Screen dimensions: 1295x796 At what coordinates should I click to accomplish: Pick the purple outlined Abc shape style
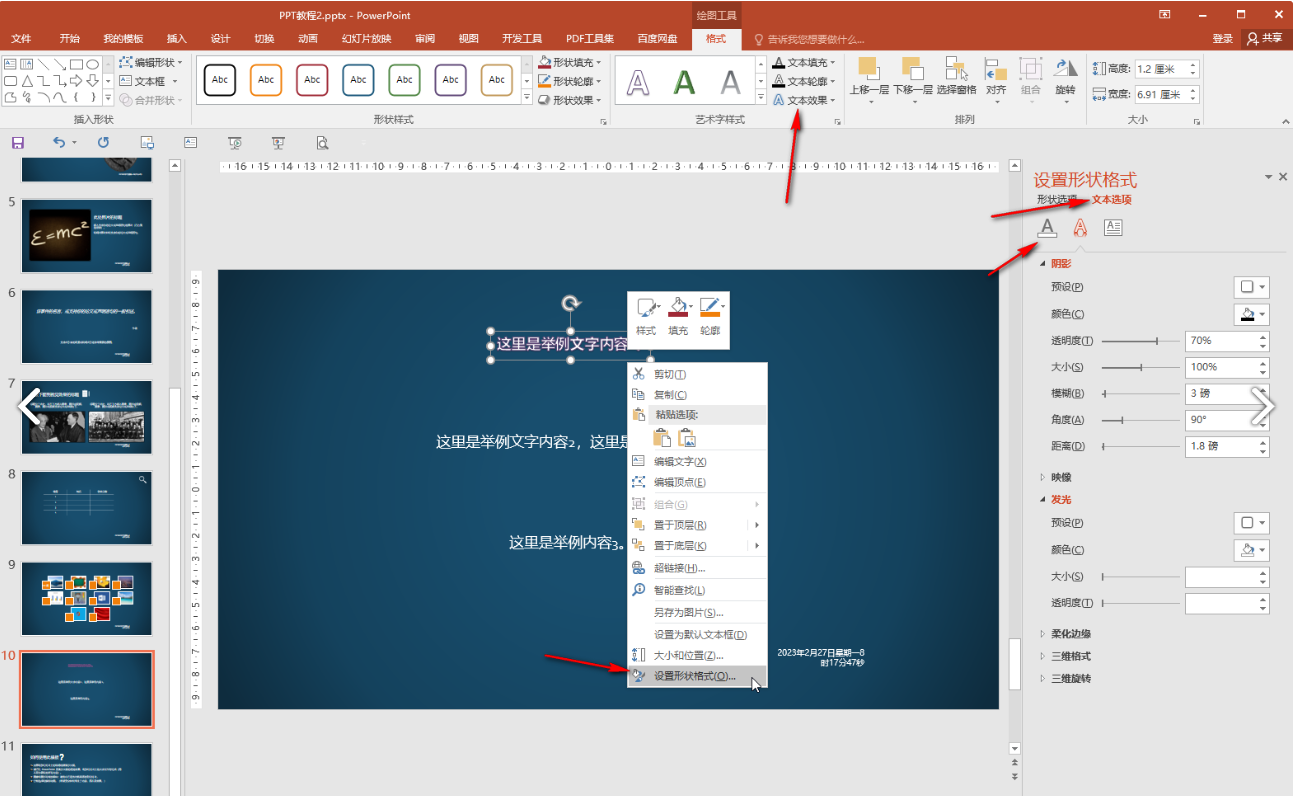[x=451, y=80]
